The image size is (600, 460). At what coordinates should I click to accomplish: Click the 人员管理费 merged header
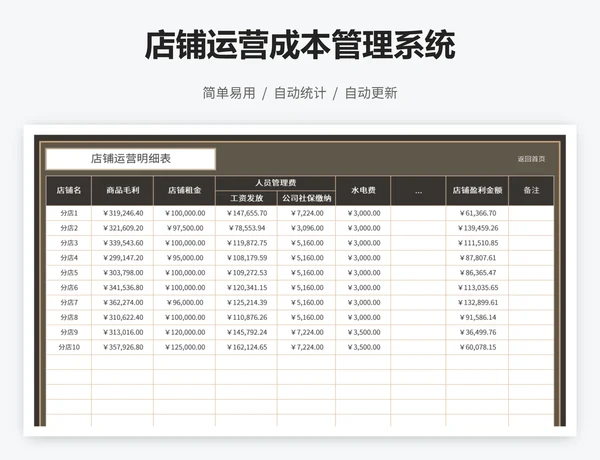pos(276,183)
